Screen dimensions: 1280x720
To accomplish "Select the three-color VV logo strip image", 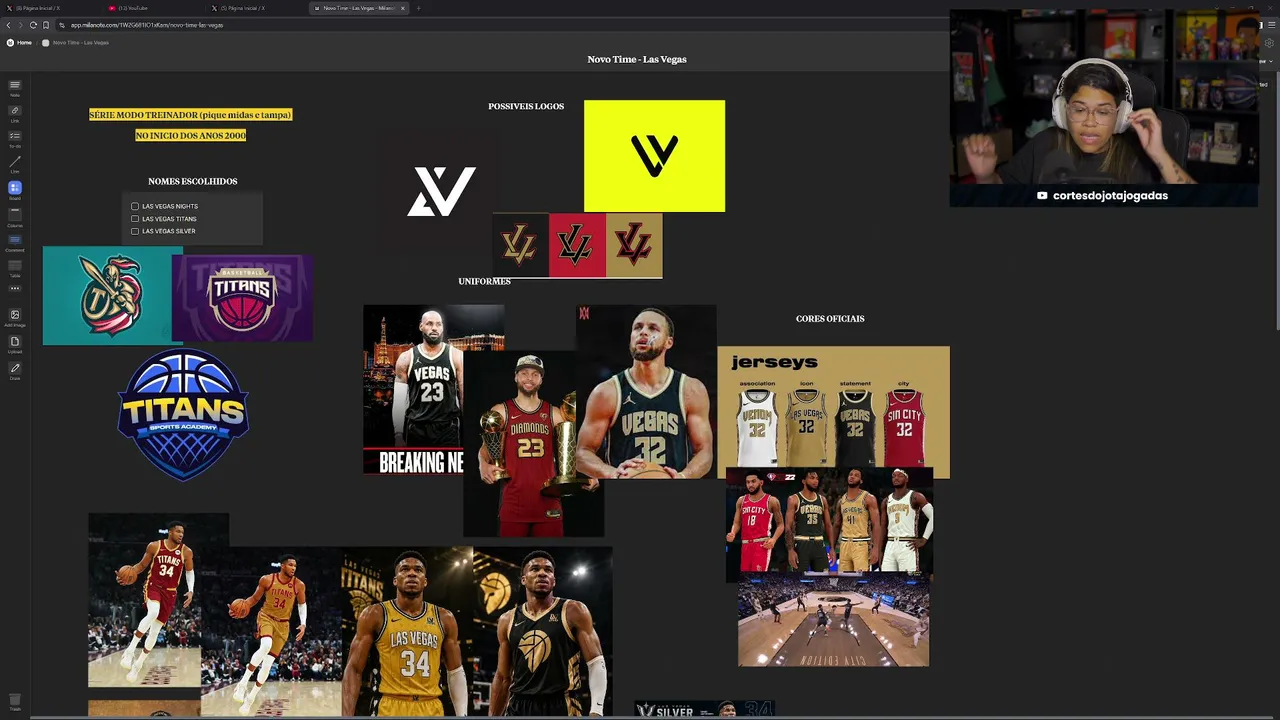I will [577, 245].
